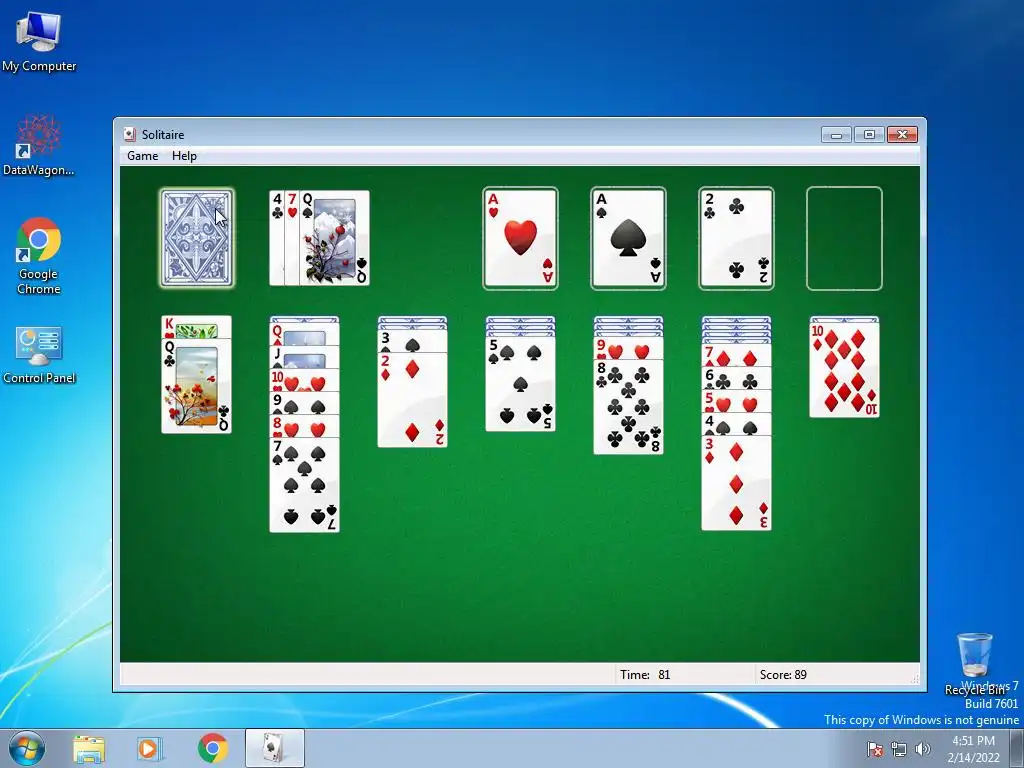
Task: Open the Game menu
Action: point(142,156)
